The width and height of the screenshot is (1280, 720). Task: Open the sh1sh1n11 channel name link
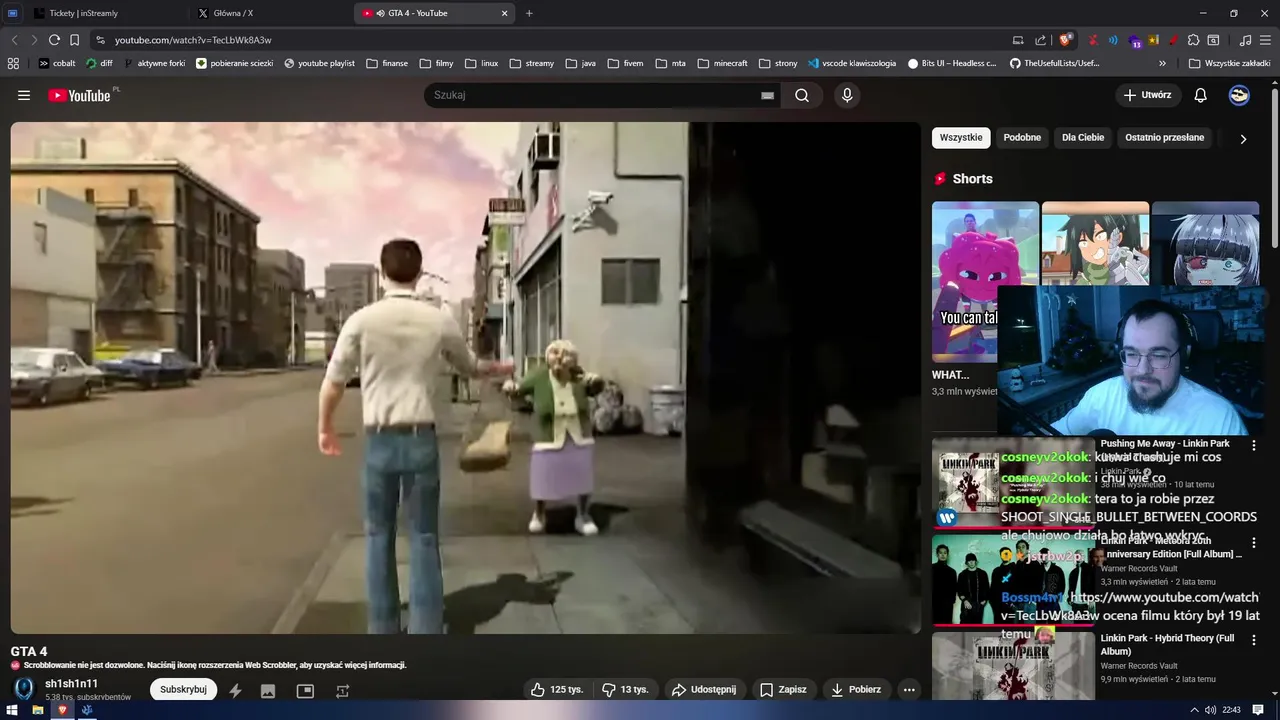[71, 684]
